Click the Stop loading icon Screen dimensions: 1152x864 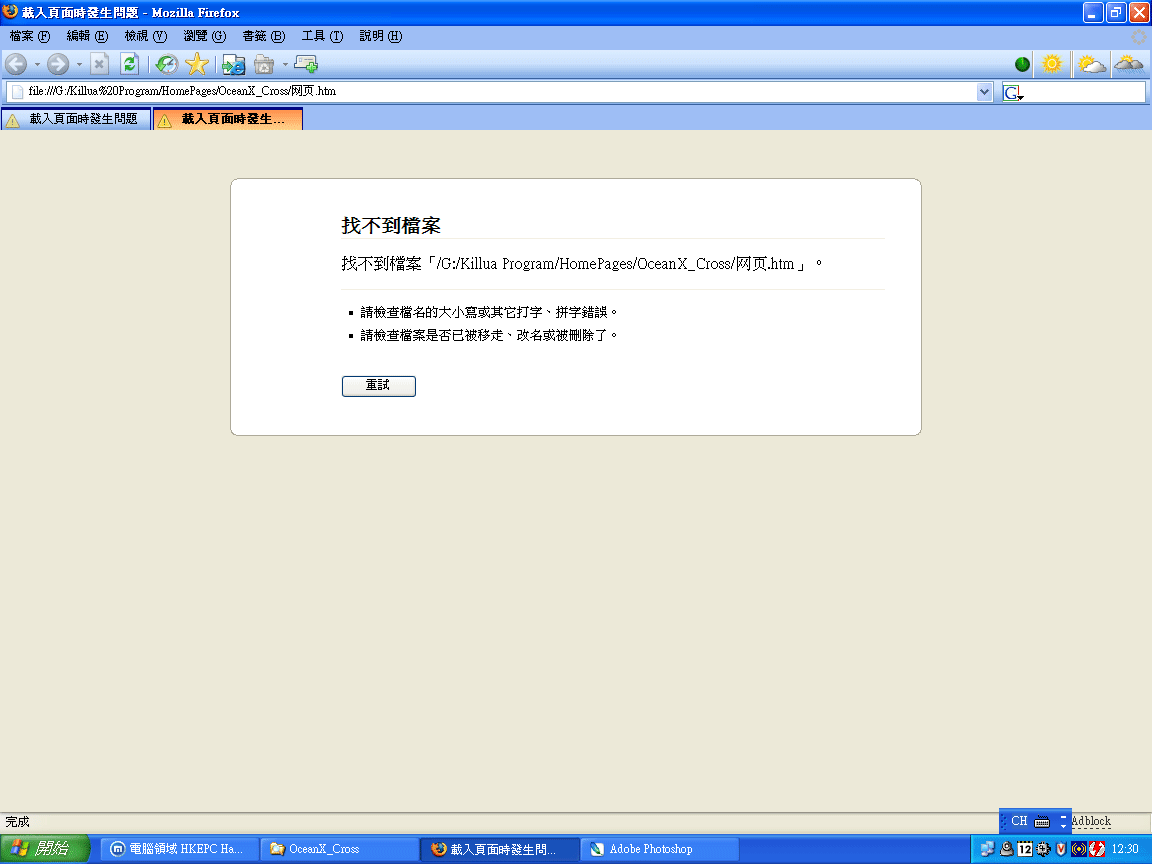(x=100, y=65)
